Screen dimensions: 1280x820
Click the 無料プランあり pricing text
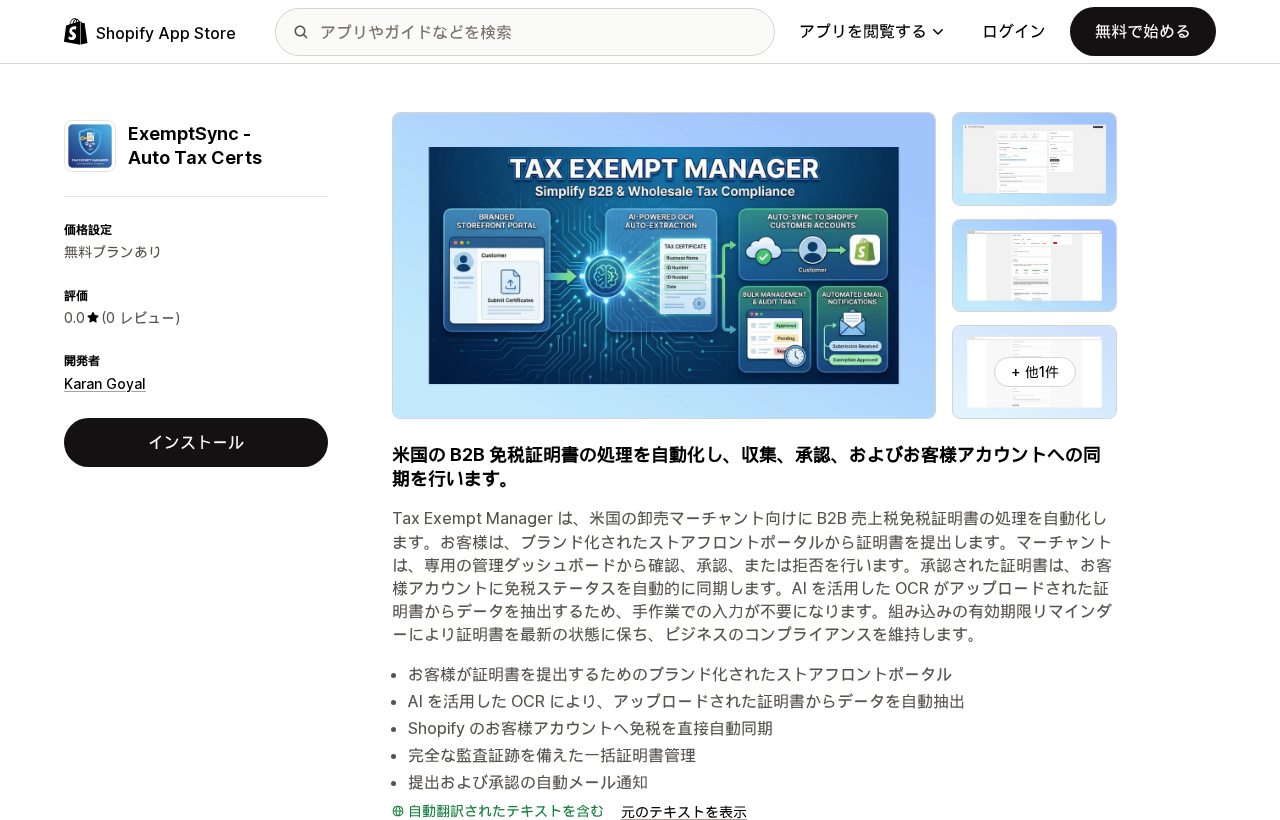click(113, 252)
